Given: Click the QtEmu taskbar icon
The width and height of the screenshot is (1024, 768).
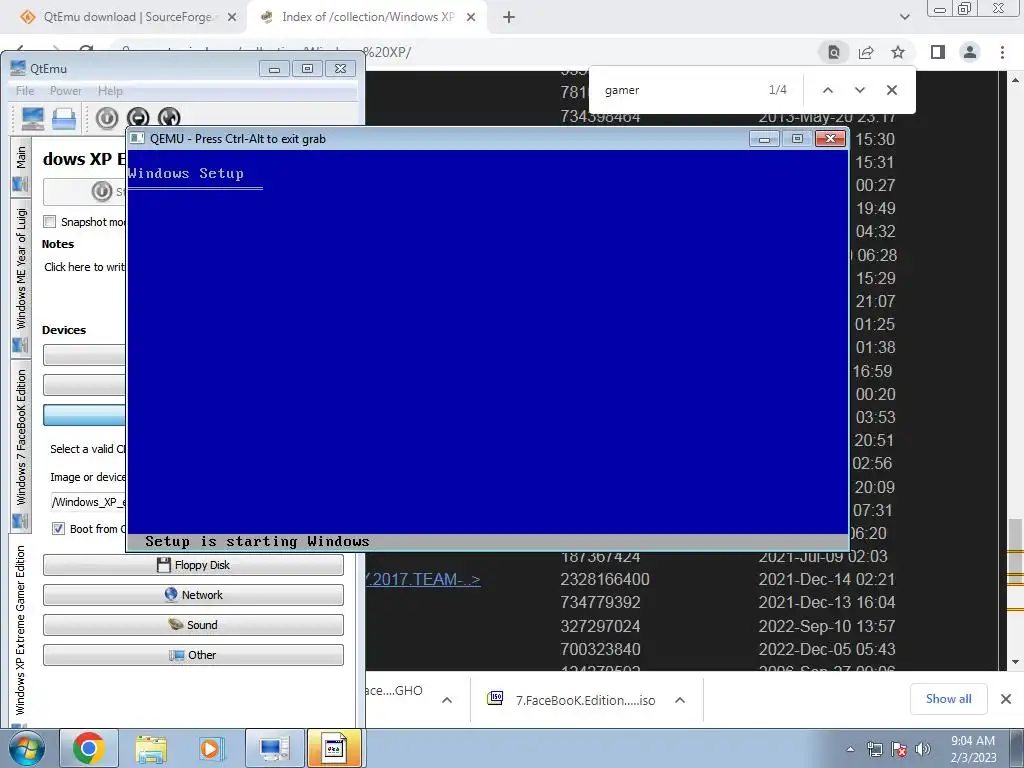Looking at the screenshot, I should [x=274, y=748].
